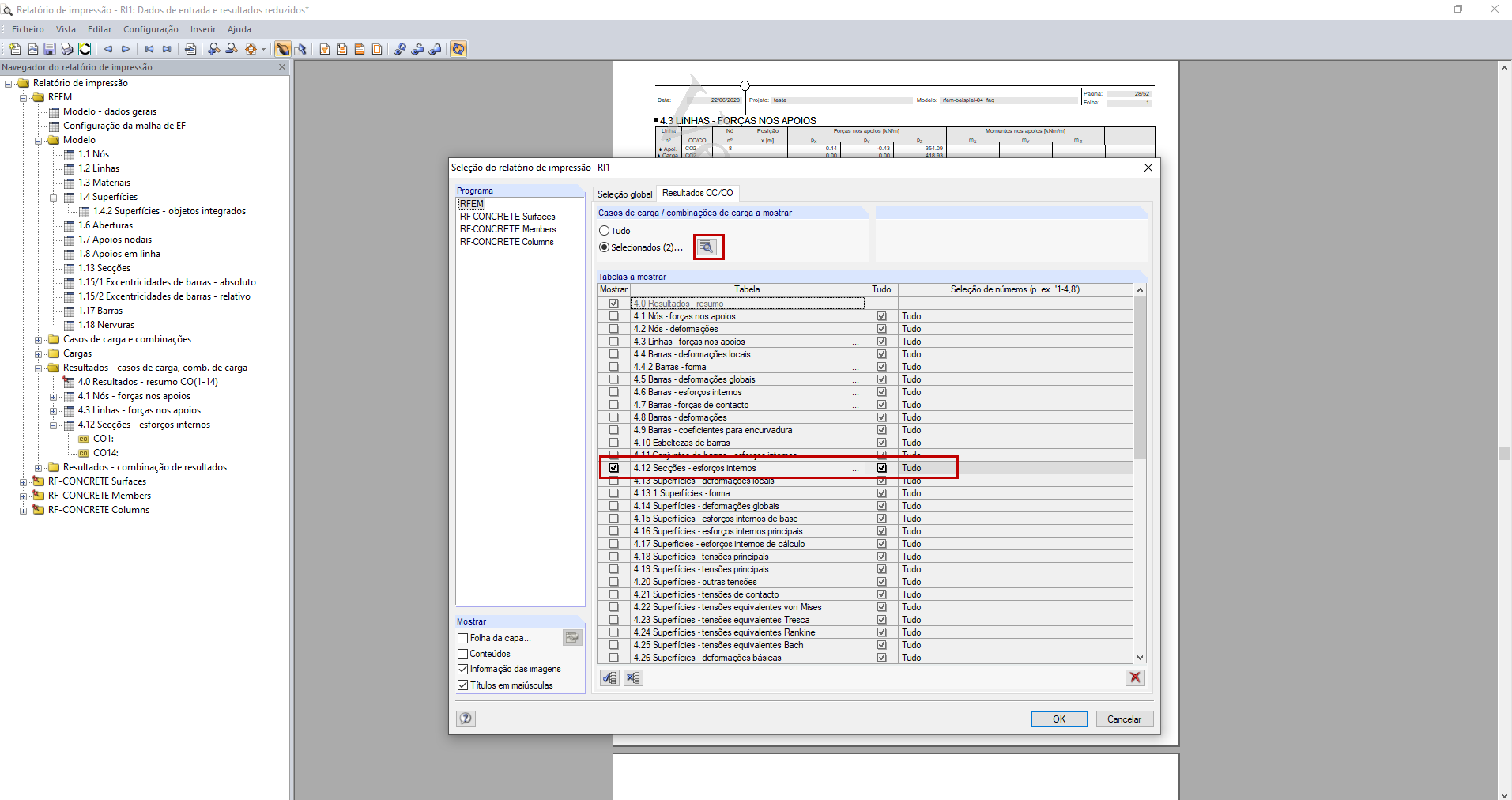Activate the select arrow mode icon
Viewport: 1512px width, 800px height.
coord(300,49)
